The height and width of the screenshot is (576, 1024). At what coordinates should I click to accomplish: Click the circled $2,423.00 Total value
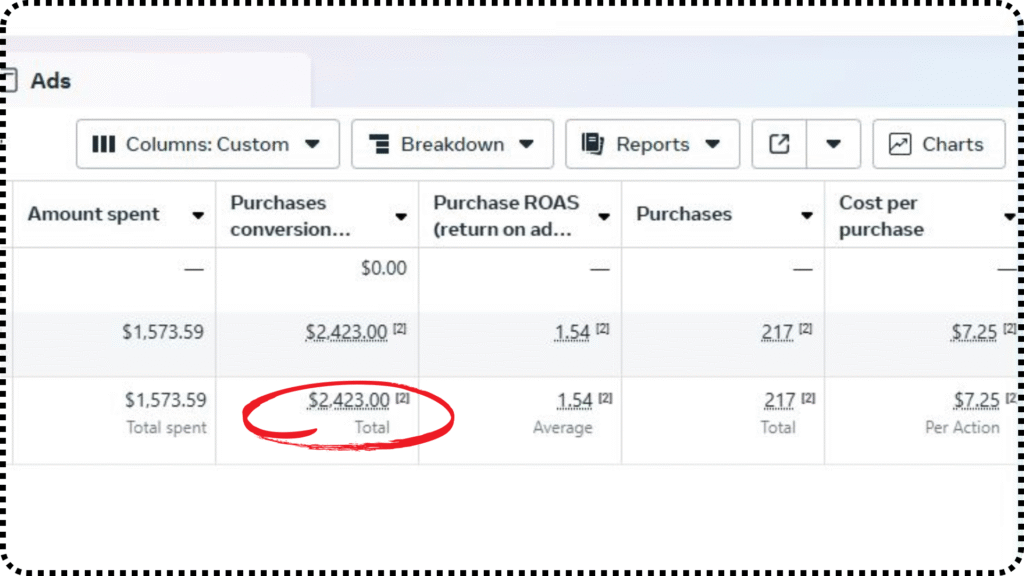click(x=349, y=401)
